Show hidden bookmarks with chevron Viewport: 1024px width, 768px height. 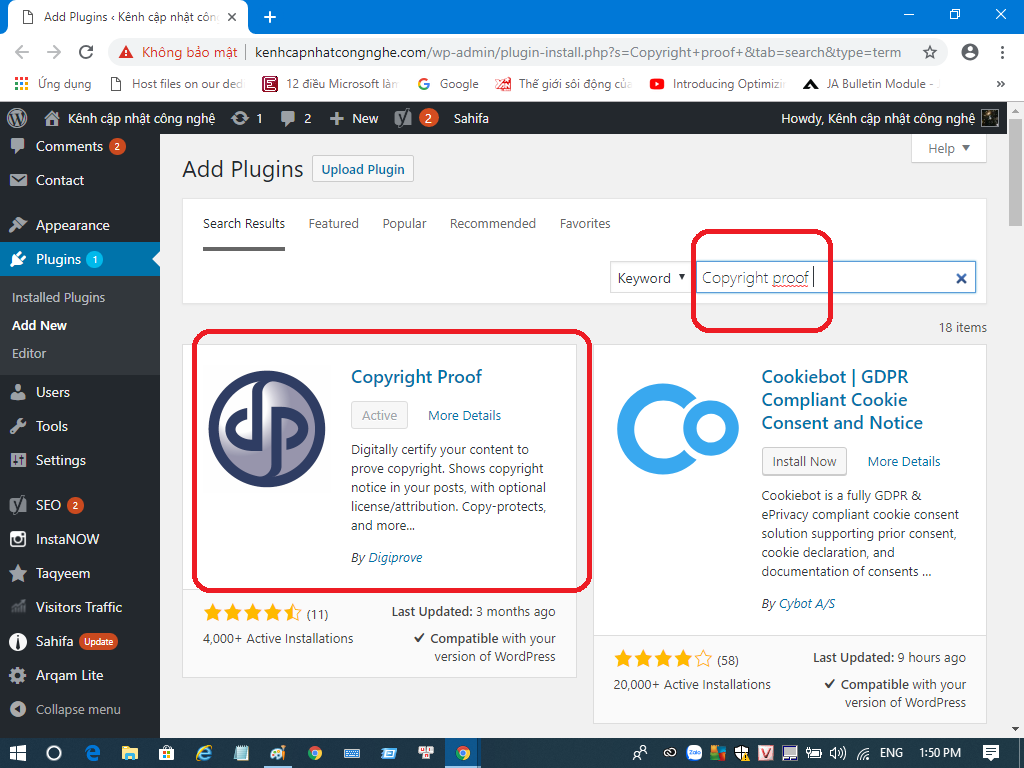[1000, 84]
